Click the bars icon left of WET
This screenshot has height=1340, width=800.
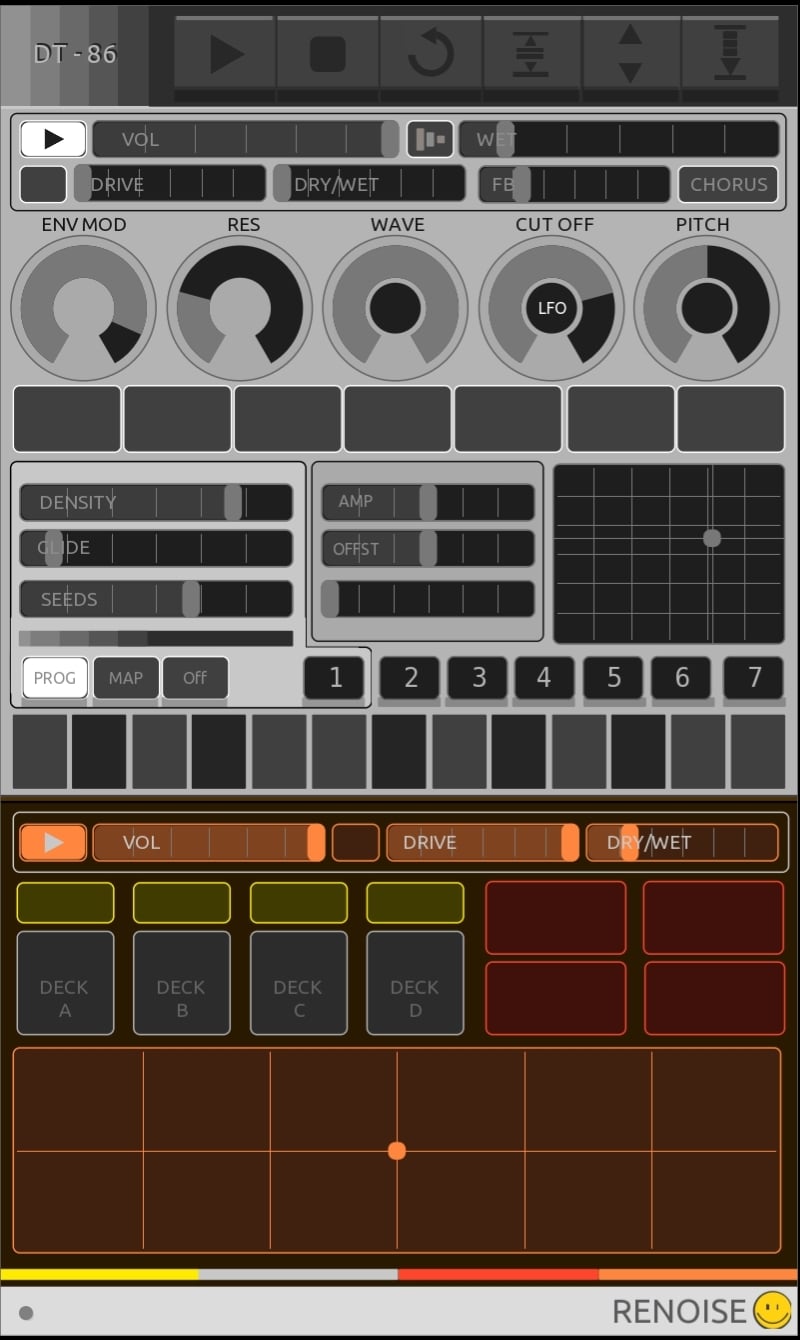pos(430,139)
